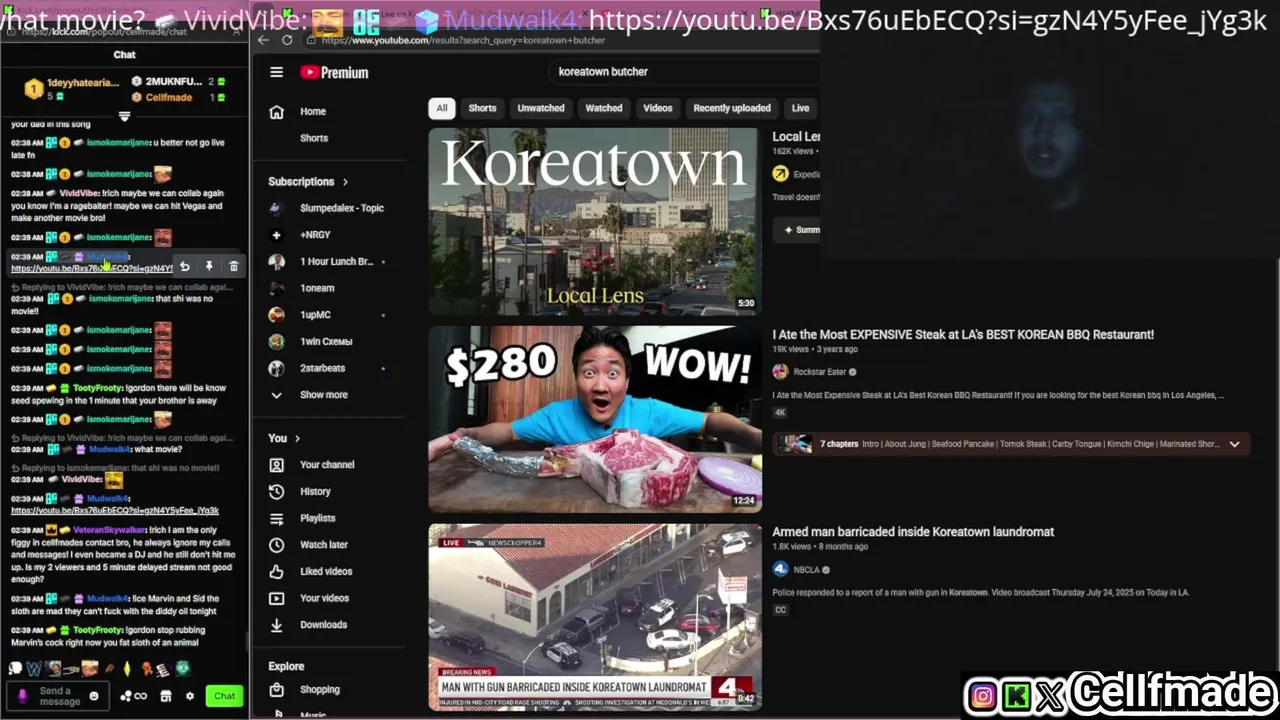This screenshot has width=1280, height=720.
Task: Click the purple microphone icon in chat
Action: [x=22, y=696]
